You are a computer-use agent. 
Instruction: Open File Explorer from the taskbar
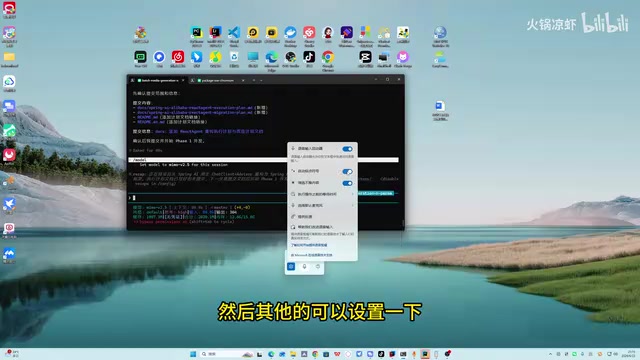[x=293, y=354]
